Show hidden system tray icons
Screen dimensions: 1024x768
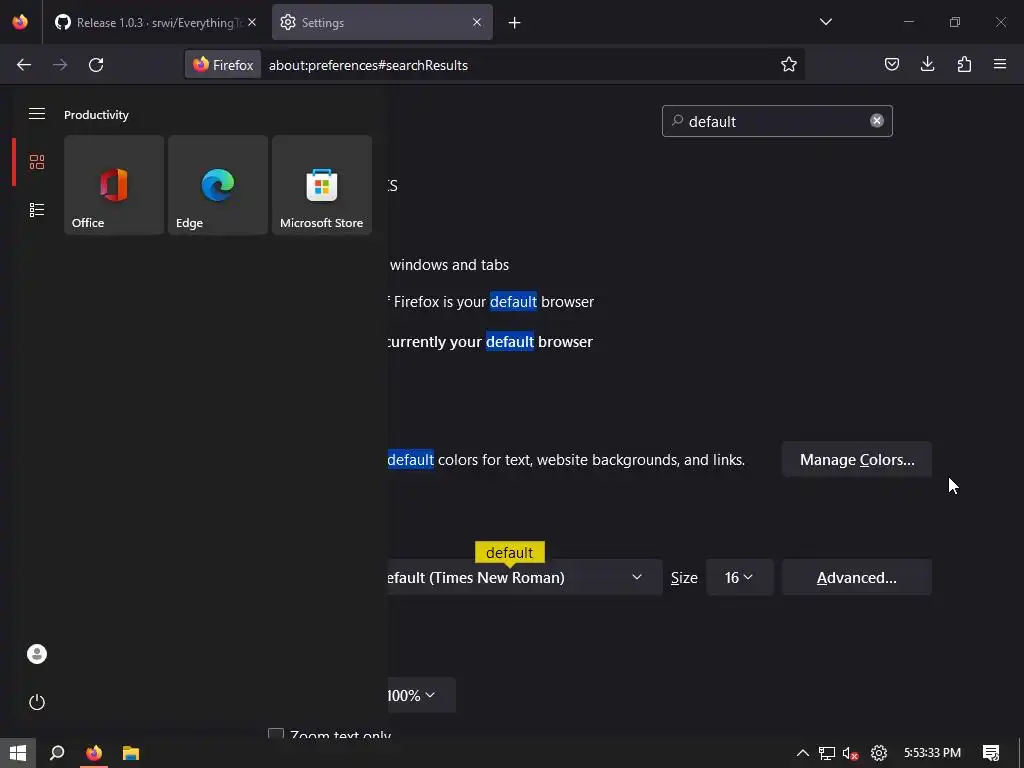pyautogui.click(x=803, y=753)
